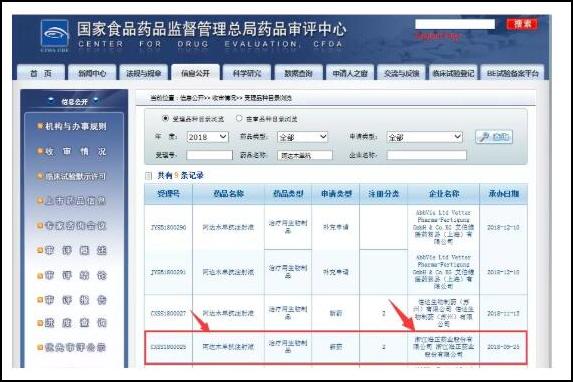Click the magnifier icon on the 查询 button
This screenshot has width=573, height=382.
[484, 137]
